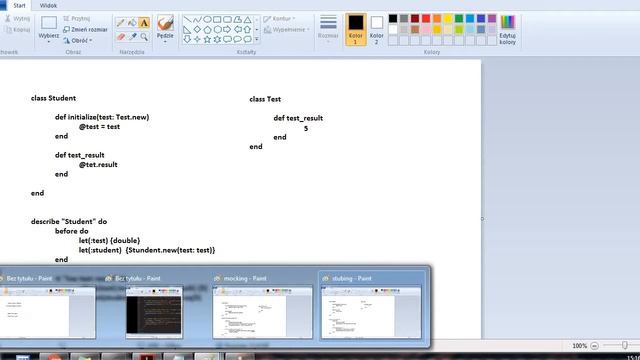Click the right-edge canvas resize handle
Screen dimensions: 640x360
pyautogui.click(x=482, y=219)
